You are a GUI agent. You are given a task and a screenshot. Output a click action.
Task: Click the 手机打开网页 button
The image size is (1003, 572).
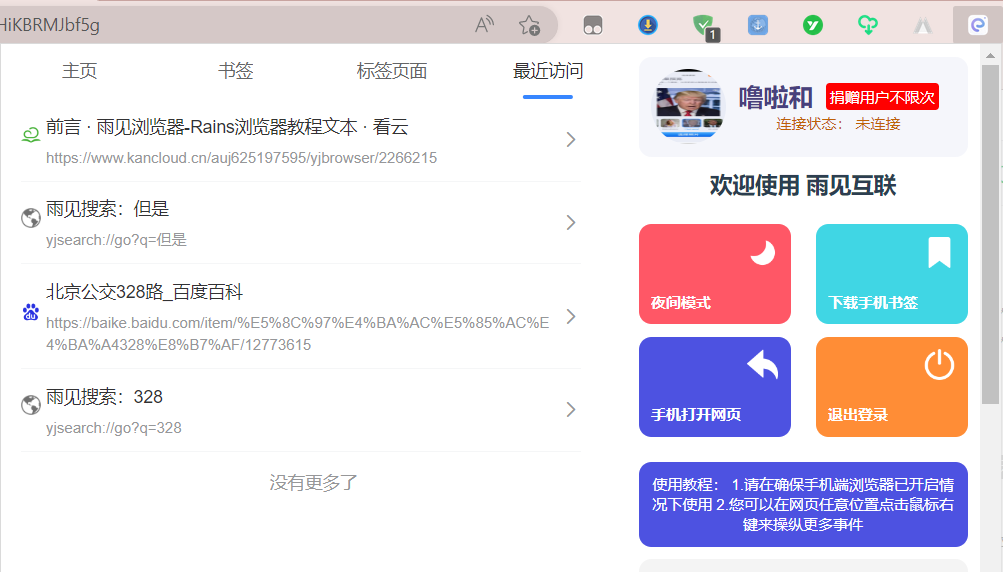[x=714, y=386]
